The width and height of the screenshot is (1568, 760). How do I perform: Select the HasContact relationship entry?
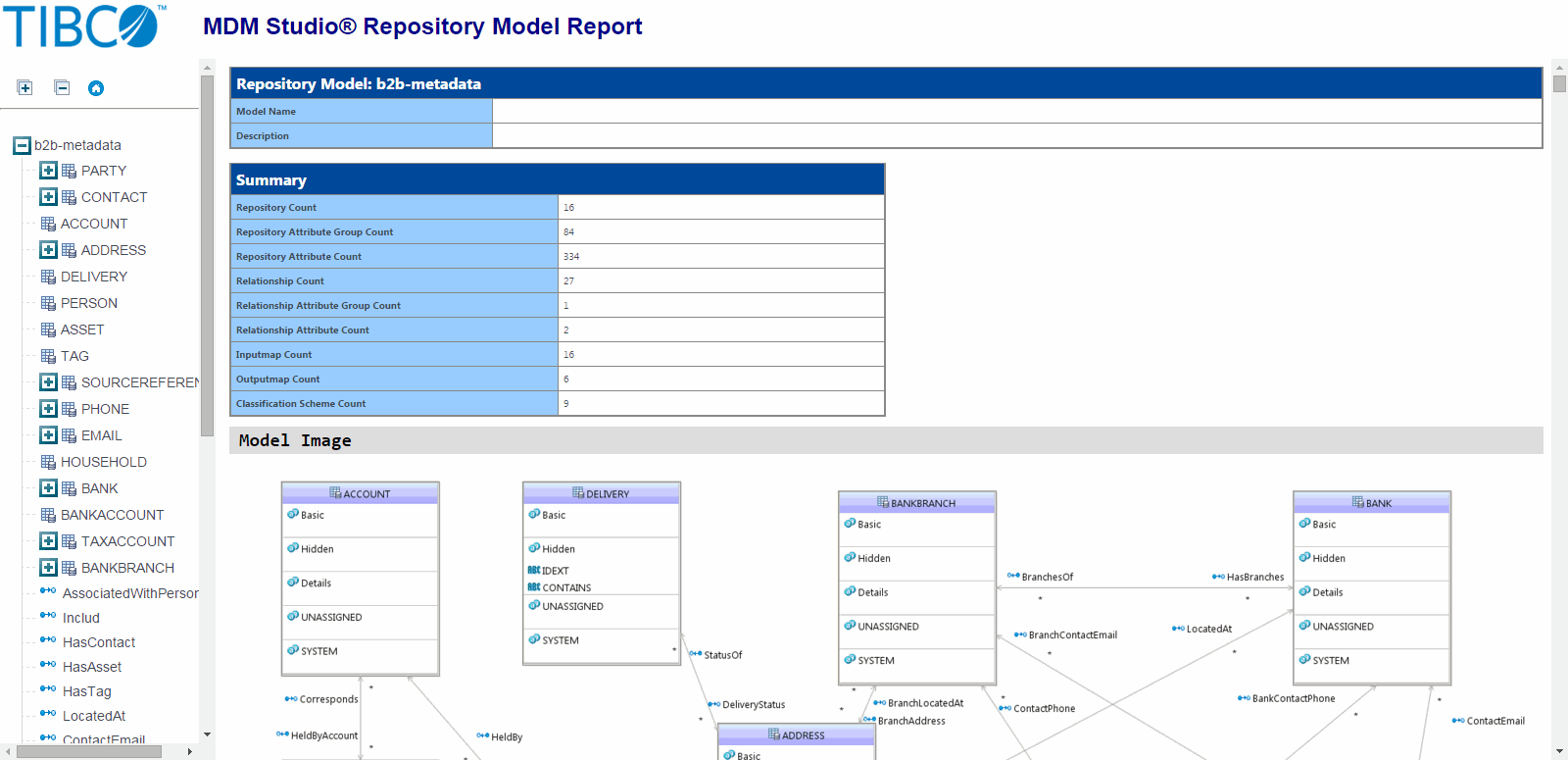(x=99, y=642)
